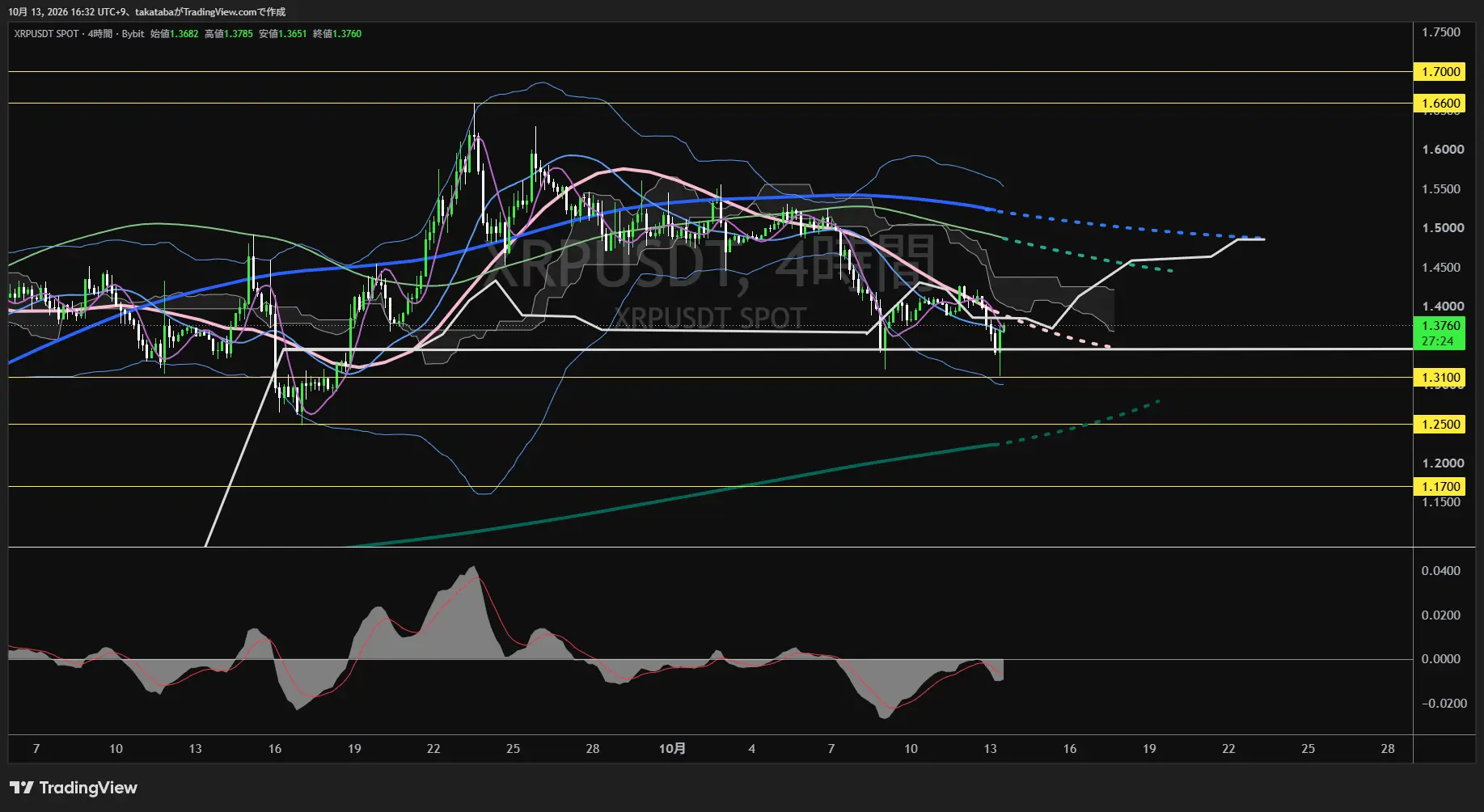Click the open value 1.3682 in header

point(184,34)
